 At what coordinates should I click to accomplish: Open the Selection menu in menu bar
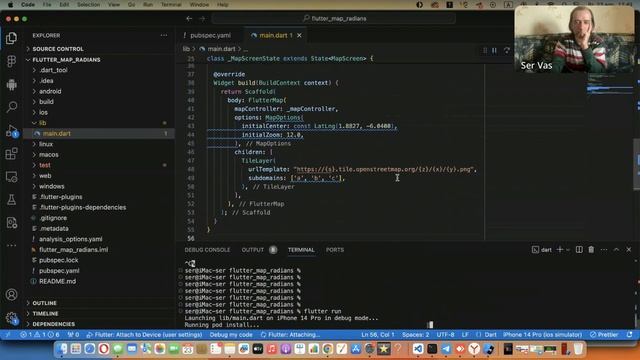[88, 4]
